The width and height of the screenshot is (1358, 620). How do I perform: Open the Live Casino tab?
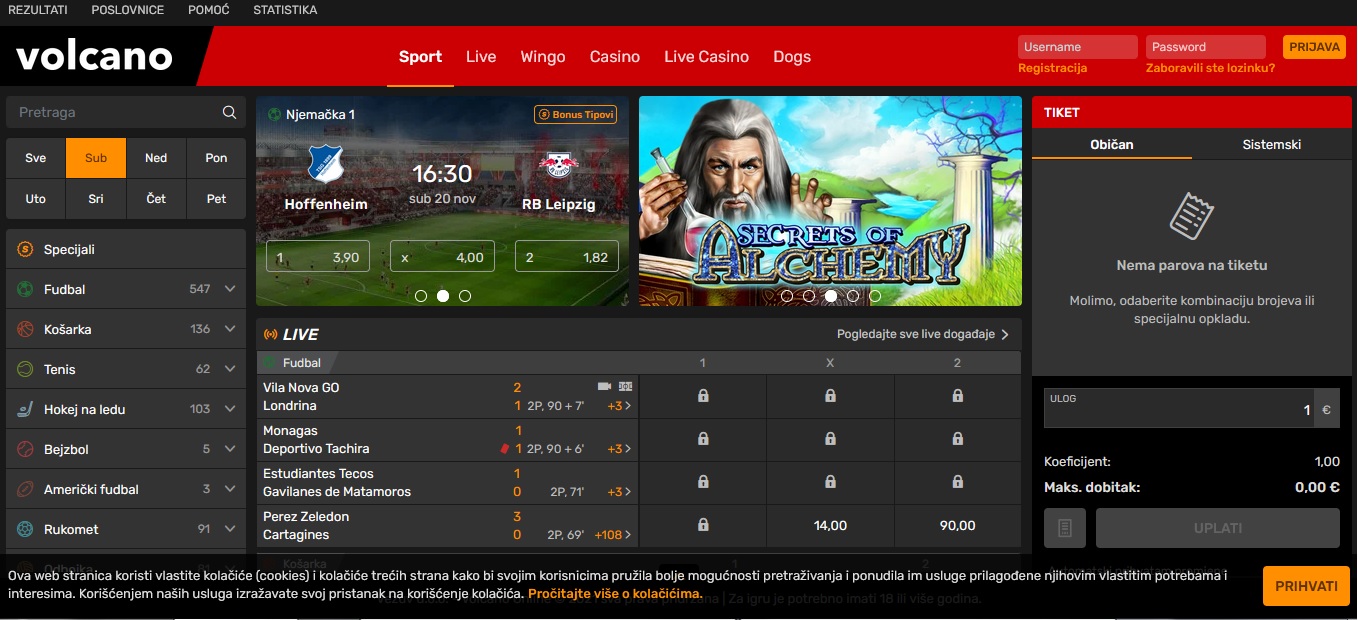point(707,57)
